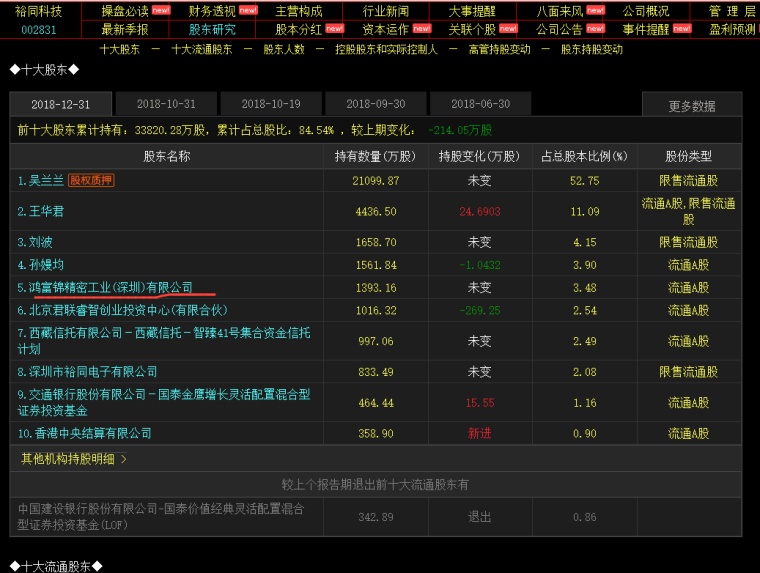760x573 pixels.
Task: Select the 52.75 percentage cell
Action: pyautogui.click(x=585, y=181)
